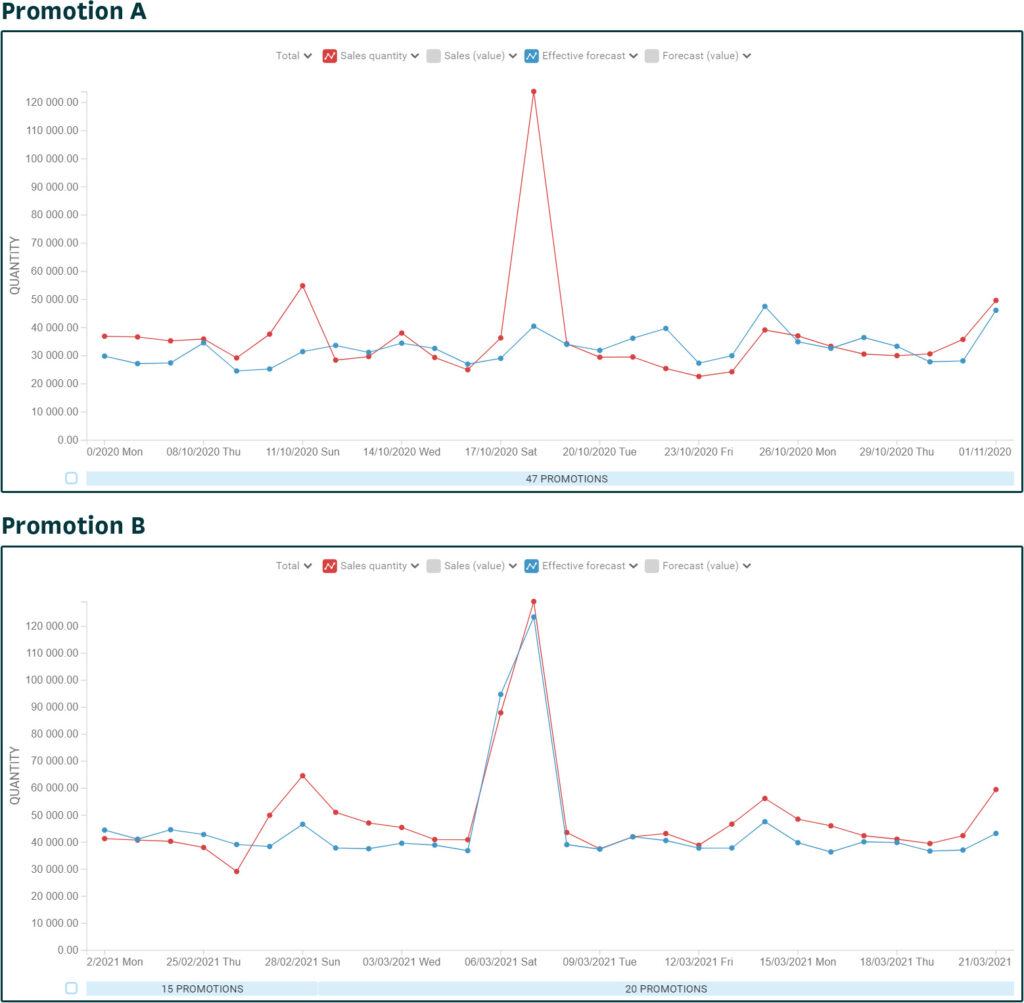Open arrow after Sales quantity label, Promotion B

pyautogui.click(x=414, y=566)
